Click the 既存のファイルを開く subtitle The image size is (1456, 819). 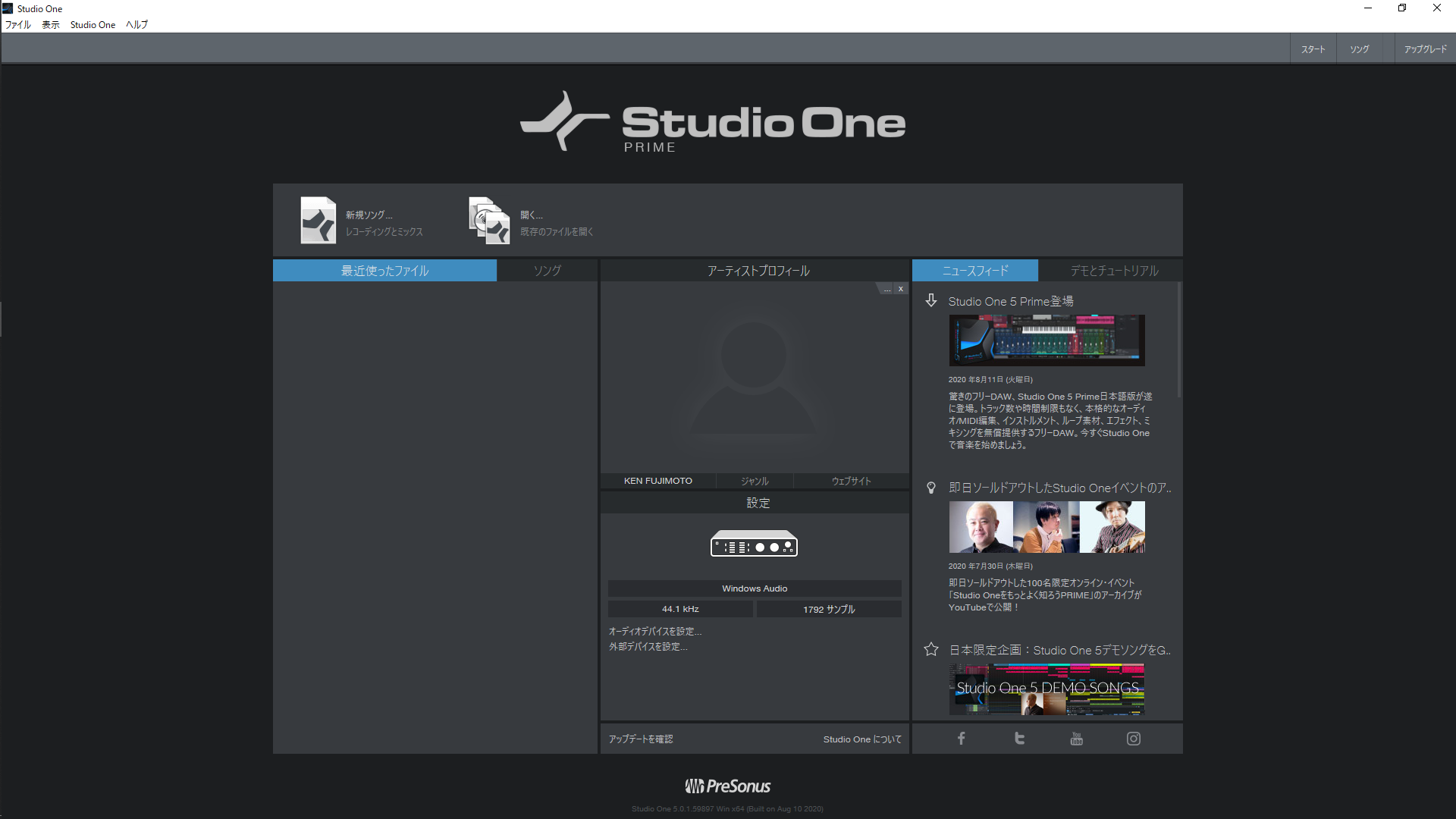point(557,232)
